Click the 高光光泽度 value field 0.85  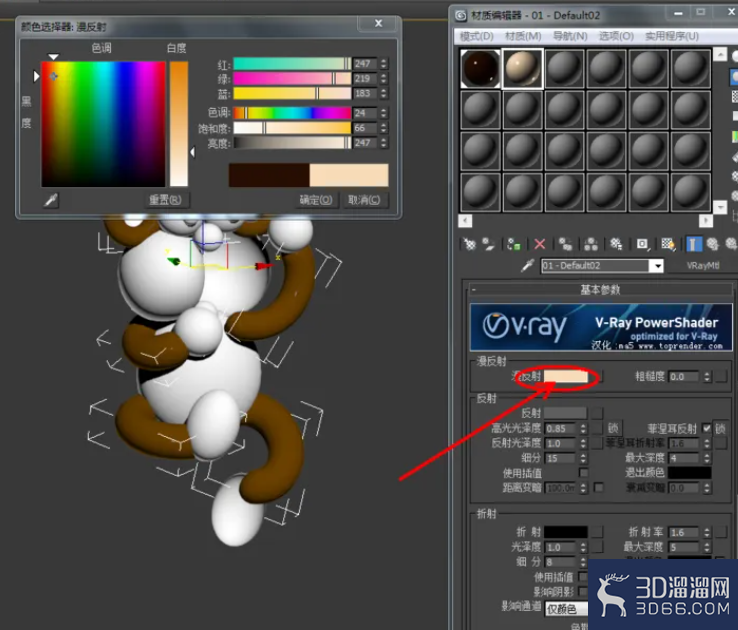560,429
